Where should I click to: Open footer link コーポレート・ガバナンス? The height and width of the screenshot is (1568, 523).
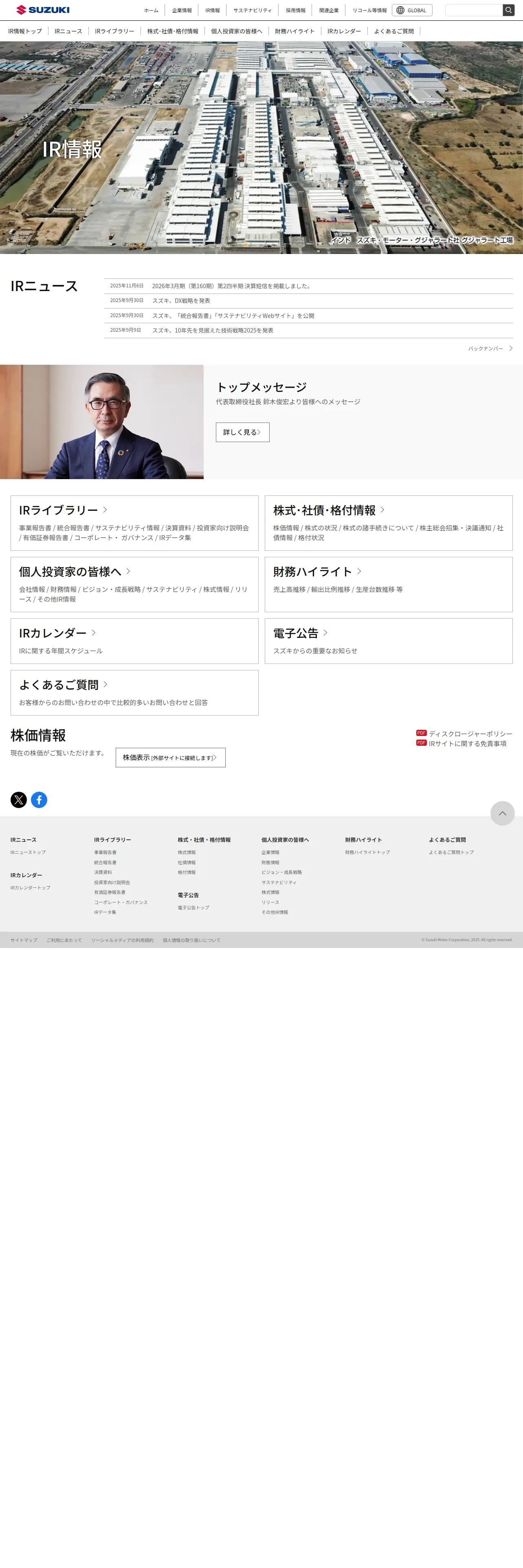121,902
